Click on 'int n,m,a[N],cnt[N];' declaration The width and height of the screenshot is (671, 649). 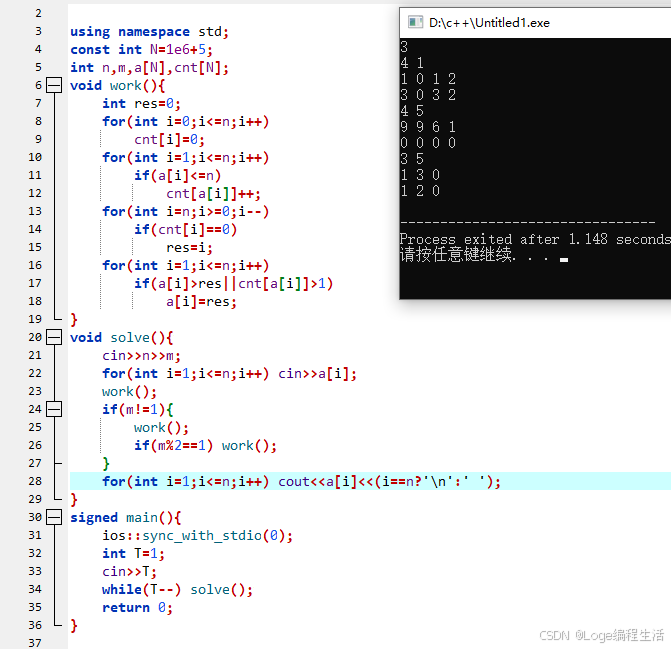coord(149,68)
